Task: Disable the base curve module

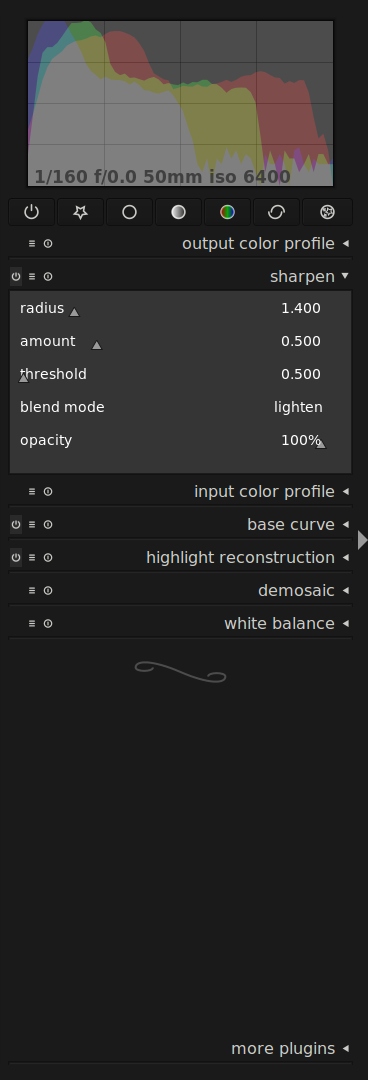Action: (16, 525)
